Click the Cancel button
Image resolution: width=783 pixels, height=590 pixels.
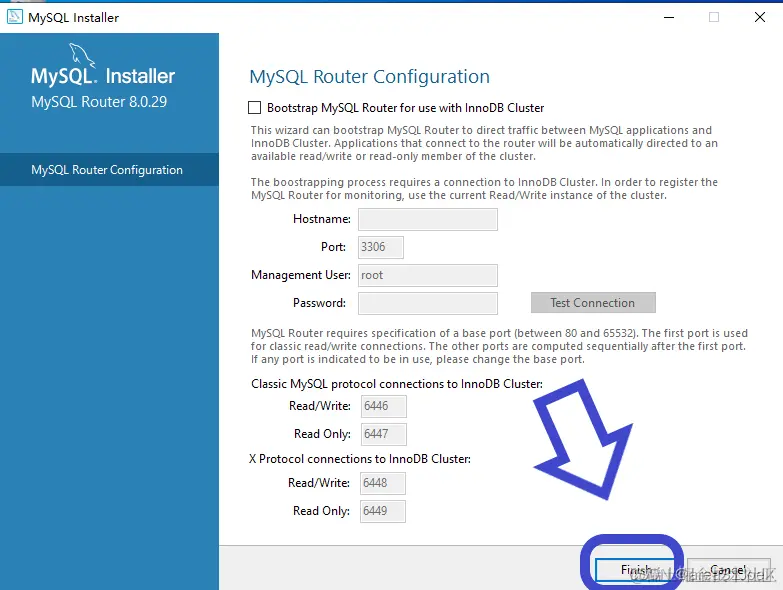tap(728, 570)
